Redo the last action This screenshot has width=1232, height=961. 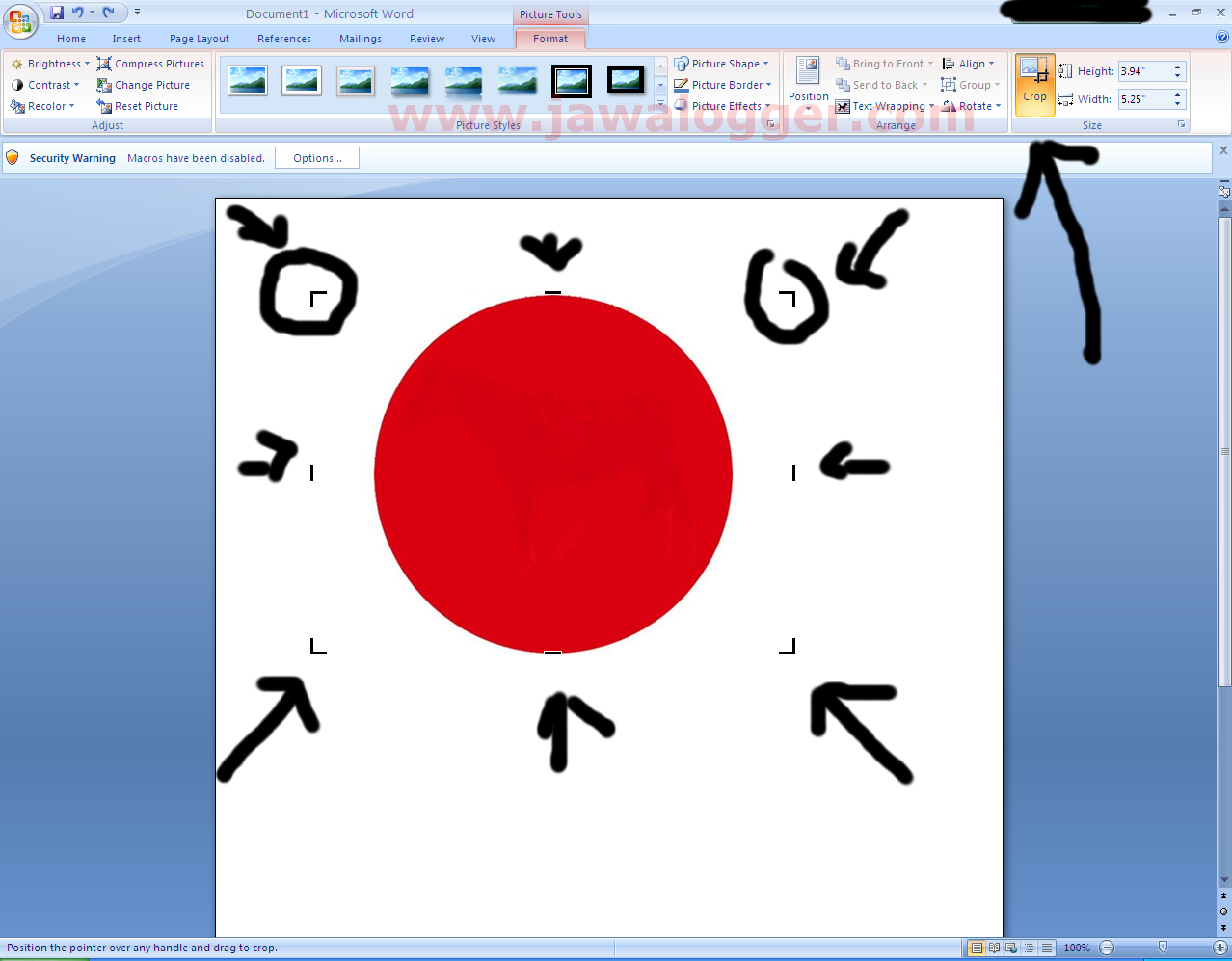108,13
